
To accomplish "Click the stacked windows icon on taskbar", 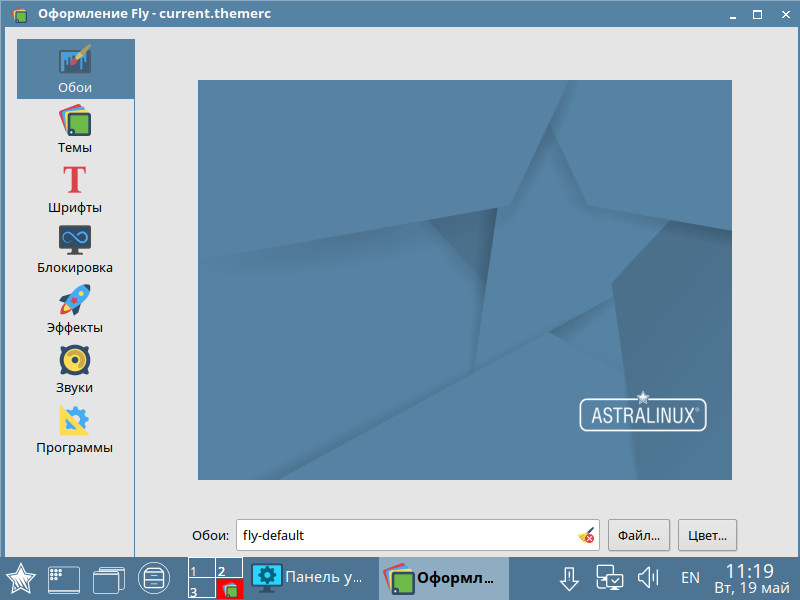I will pos(109,580).
